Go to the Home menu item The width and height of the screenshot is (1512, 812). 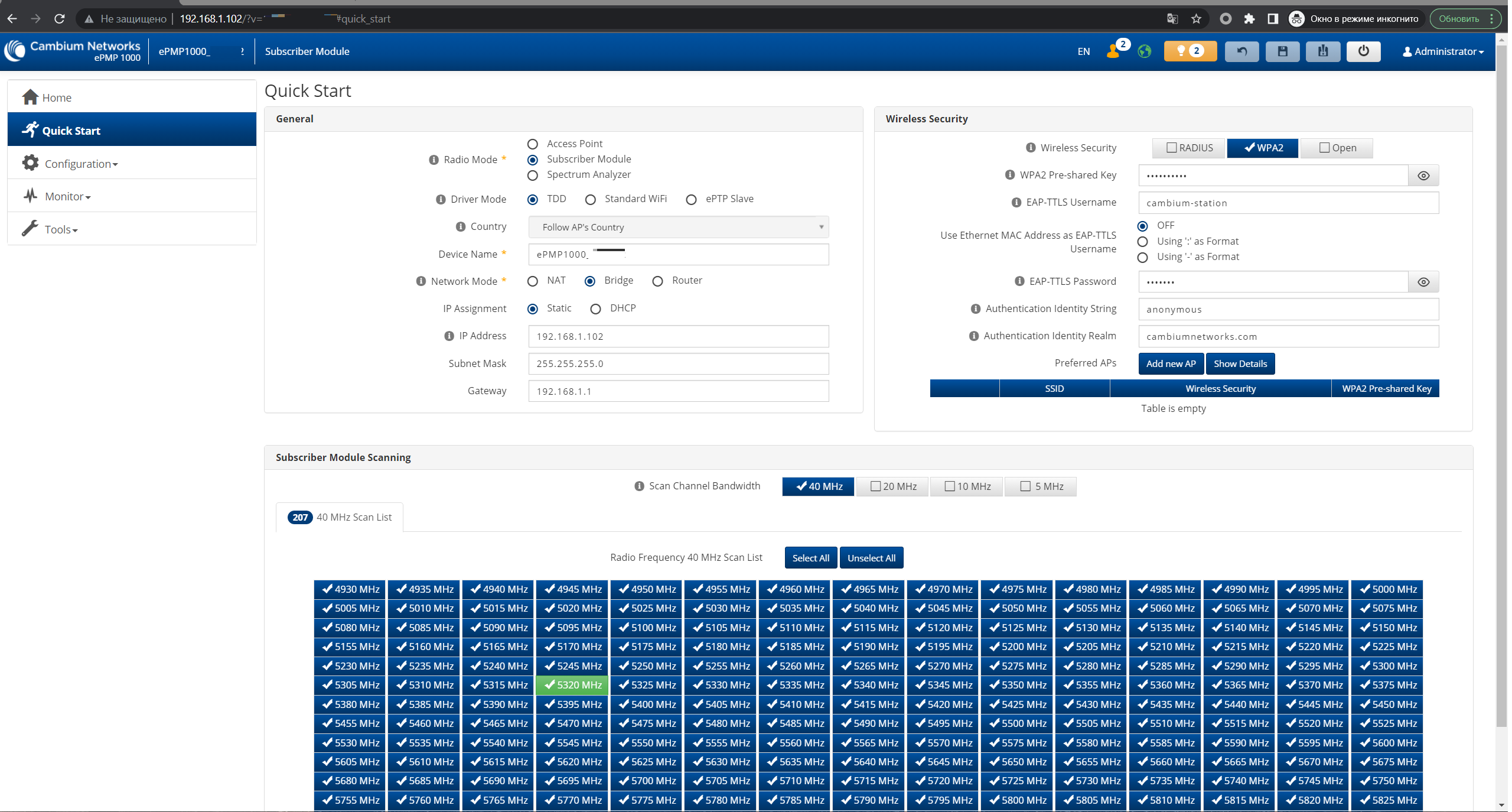point(57,98)
